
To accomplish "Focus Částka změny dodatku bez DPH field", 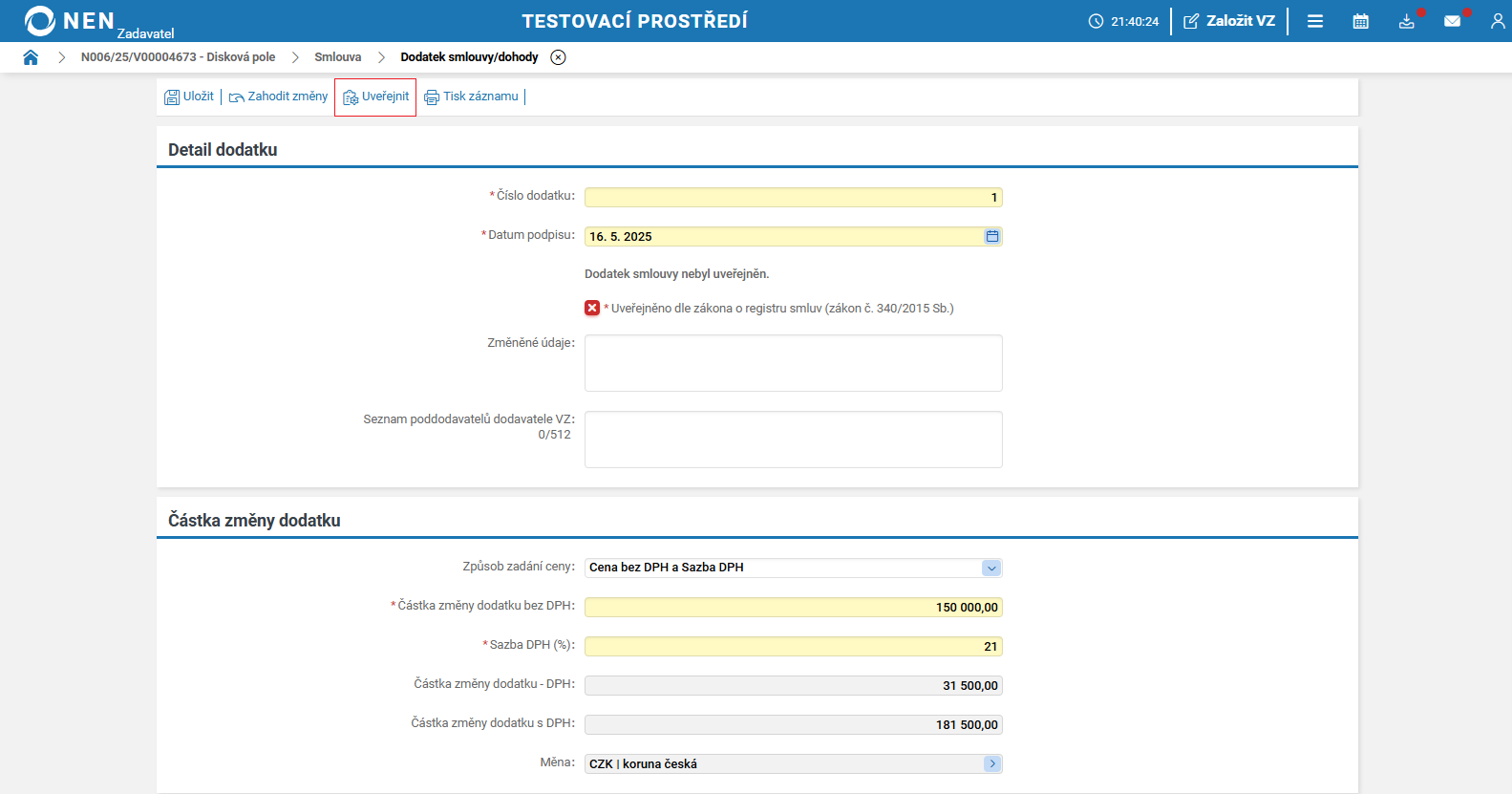I will pyautogui.click(x=794, y=608).
